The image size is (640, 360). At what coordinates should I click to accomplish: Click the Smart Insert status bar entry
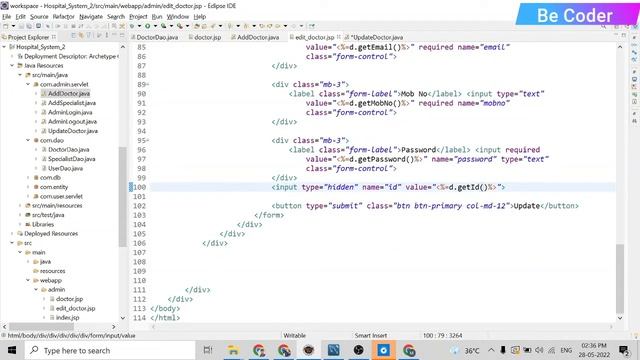click(x=371, y=336)
